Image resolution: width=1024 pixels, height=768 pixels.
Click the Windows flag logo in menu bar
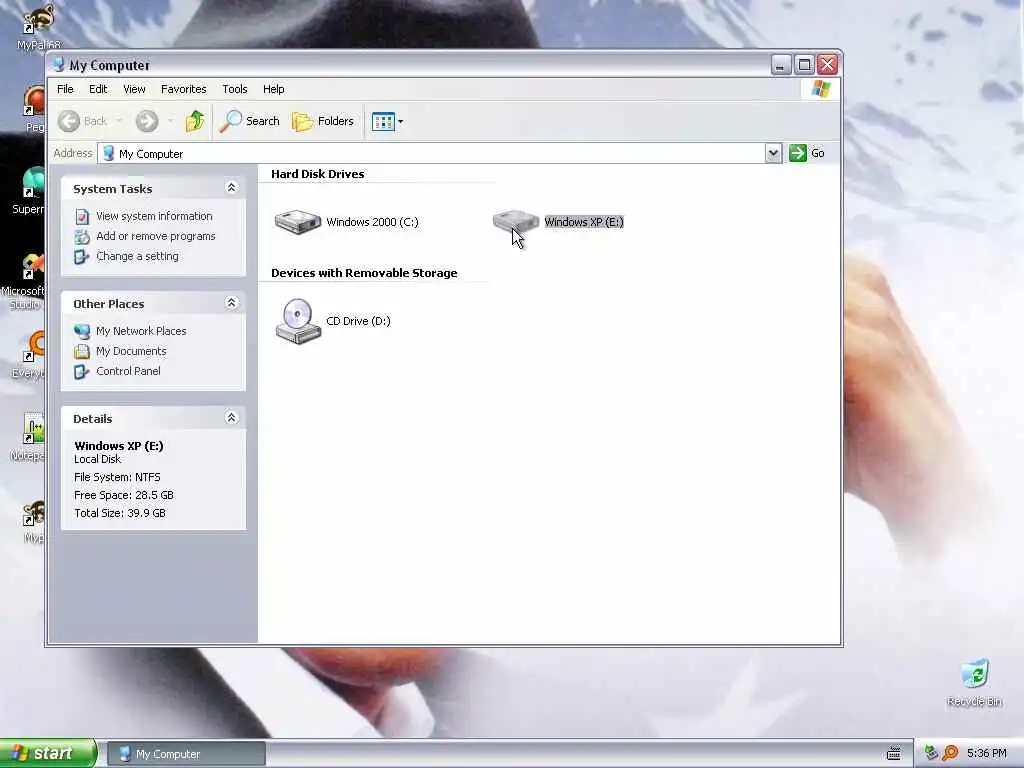tap(820, 89)
